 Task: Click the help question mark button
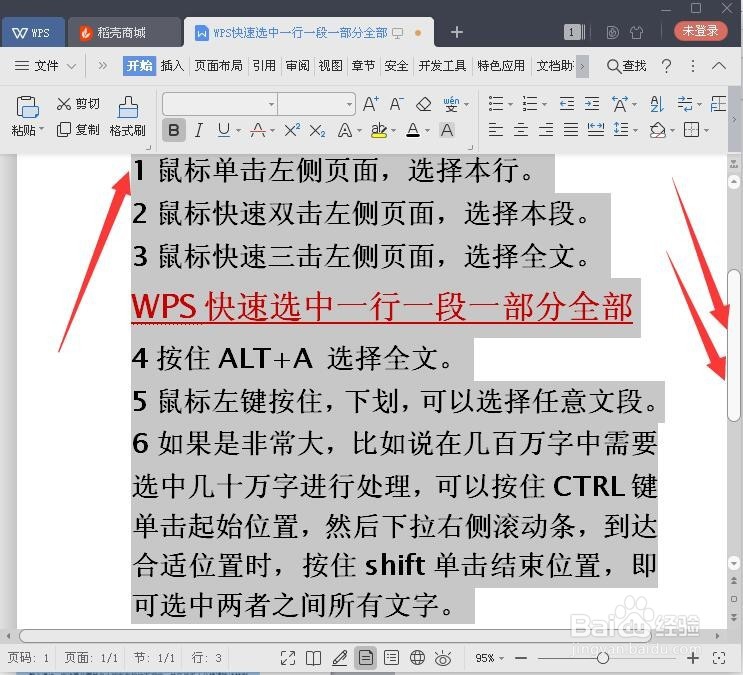(x=666, y=66)
